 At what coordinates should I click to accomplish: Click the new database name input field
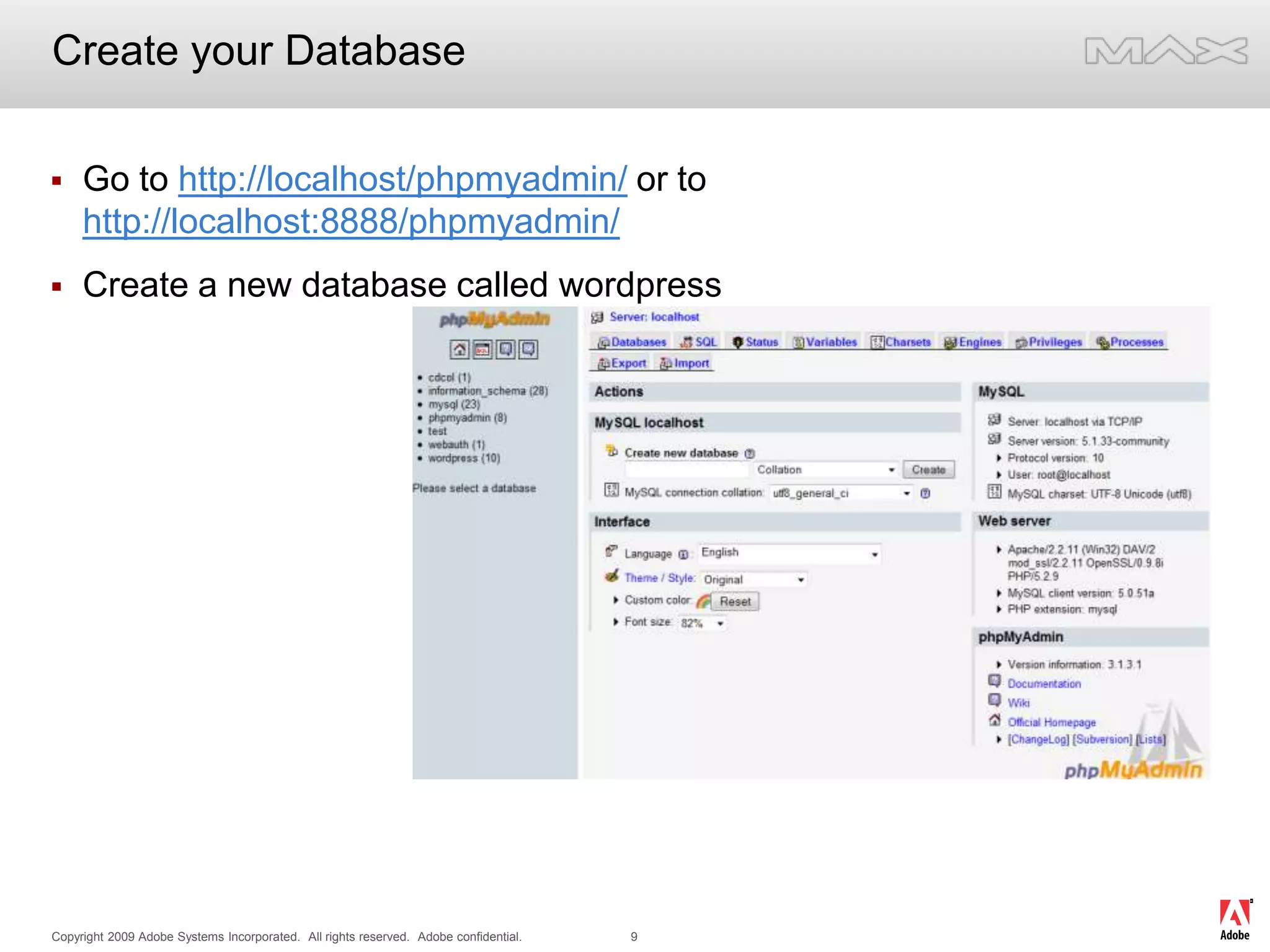(x=687, y=470)
